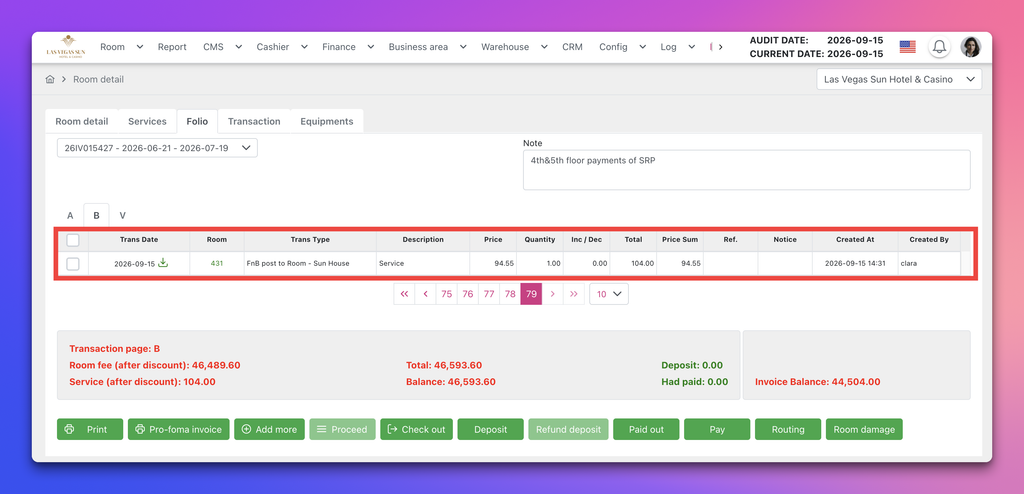Click the Pro-foma invoice button
Viewport: 1024px width, 494px height.
[178, 429]
